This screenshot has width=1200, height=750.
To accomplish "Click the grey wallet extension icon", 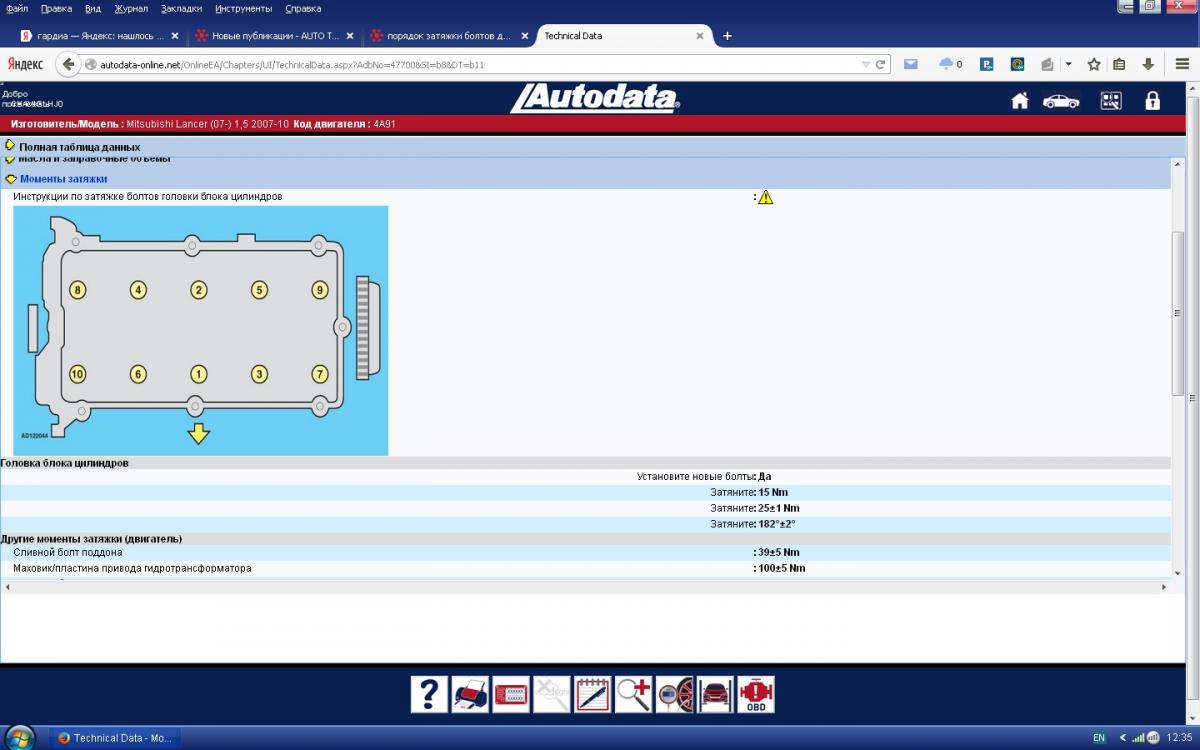I will coord(1047,64).
